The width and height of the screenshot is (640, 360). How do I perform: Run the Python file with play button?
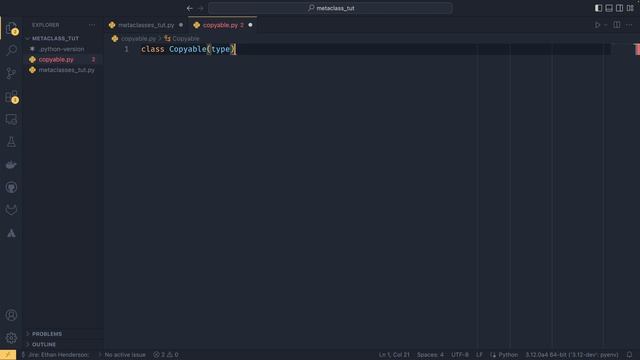click(x=597, y=25)
